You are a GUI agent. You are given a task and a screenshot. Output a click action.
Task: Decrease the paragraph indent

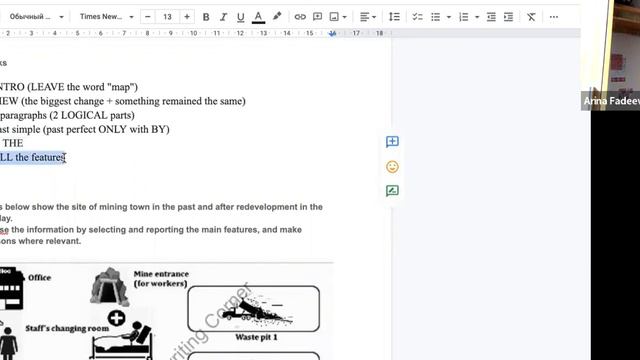click(x=491, y=17)
